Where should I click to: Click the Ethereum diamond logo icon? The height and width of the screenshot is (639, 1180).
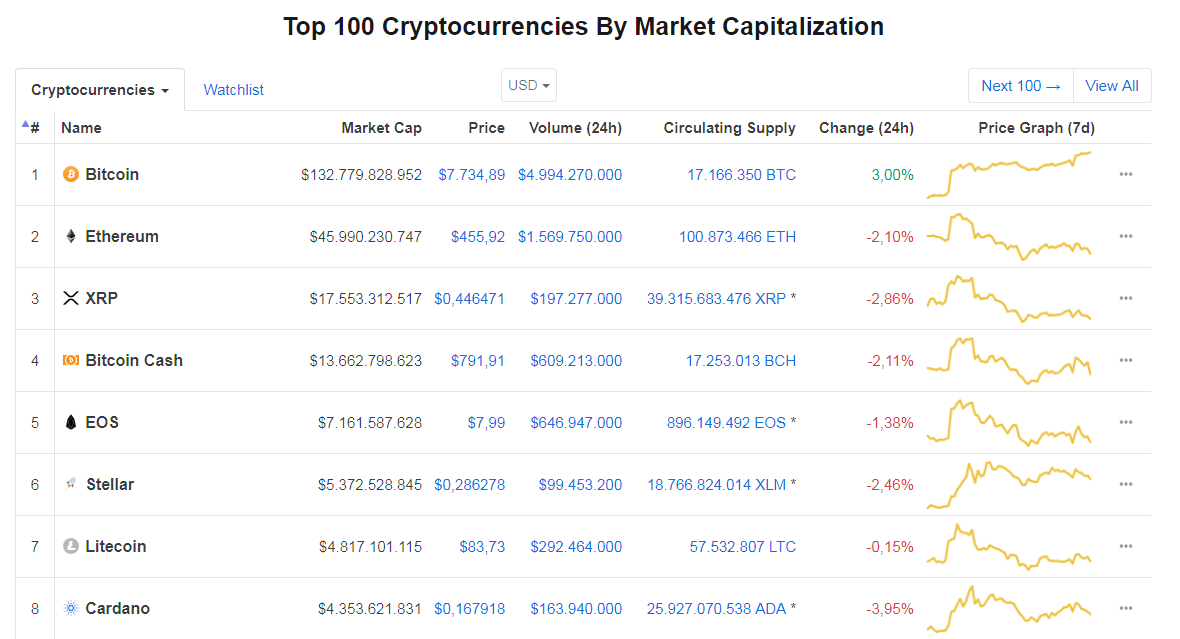(71, 237)
